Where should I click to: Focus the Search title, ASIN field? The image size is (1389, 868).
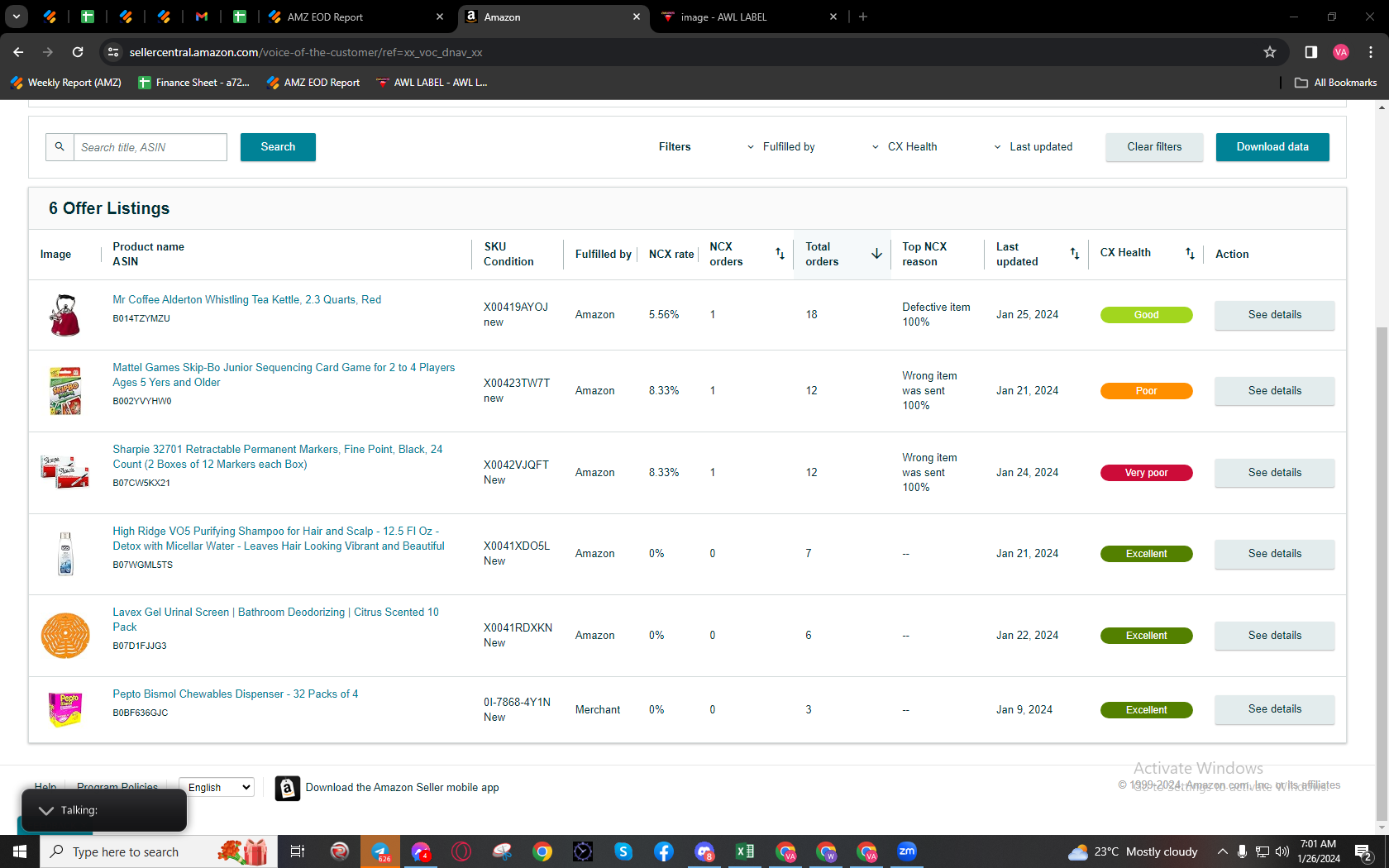(150, 147)
